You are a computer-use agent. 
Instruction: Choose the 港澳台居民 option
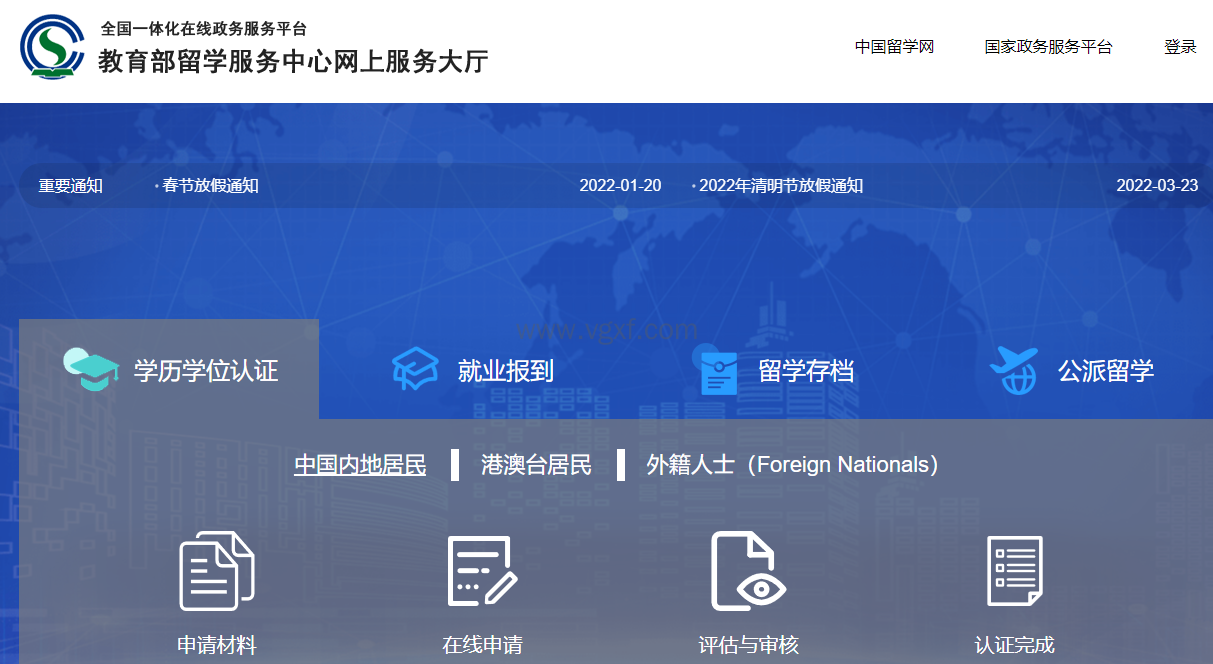click(x=536, y=465)
